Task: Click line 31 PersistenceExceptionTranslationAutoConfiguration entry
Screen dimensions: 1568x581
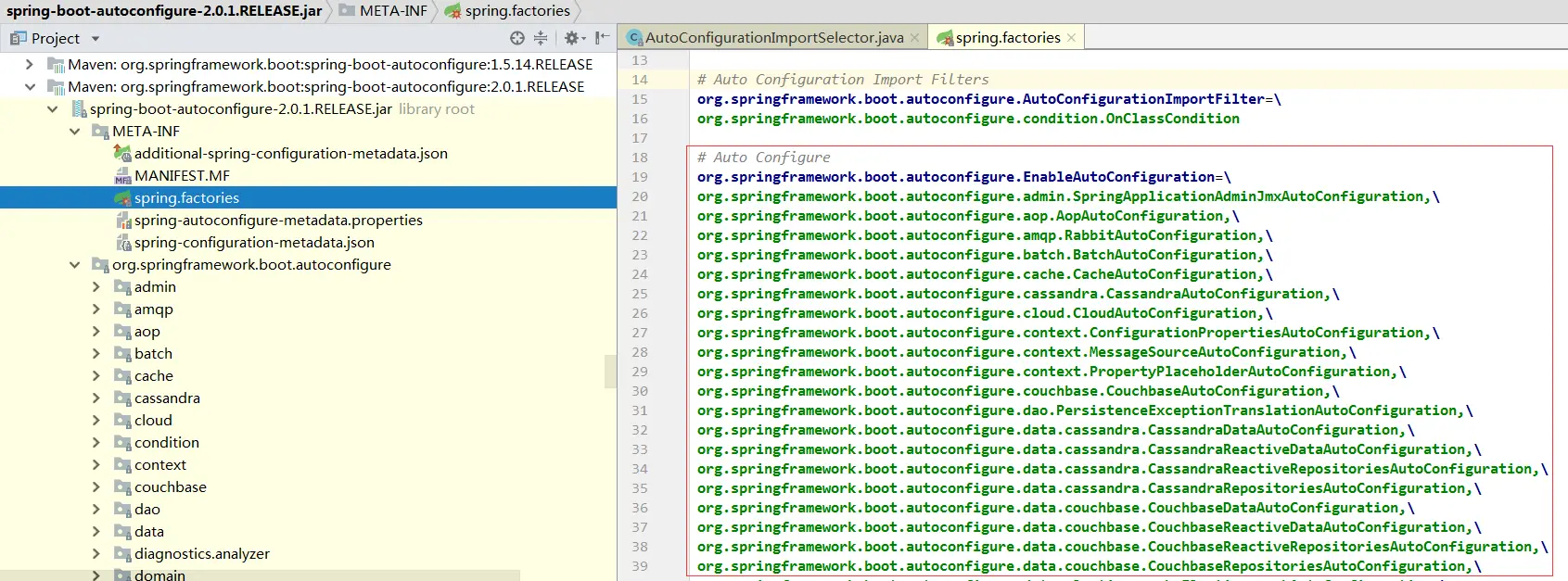Action: click(1085, 410)
